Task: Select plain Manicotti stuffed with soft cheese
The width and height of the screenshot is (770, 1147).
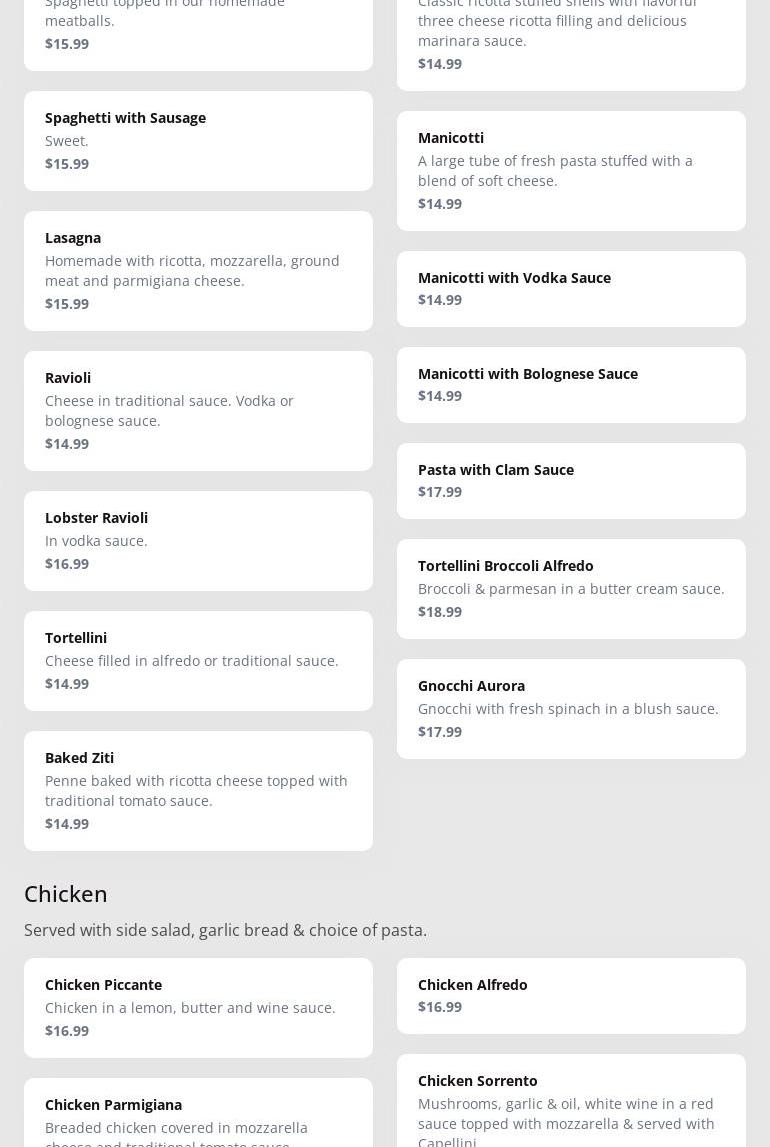Action: click(571, 170)
